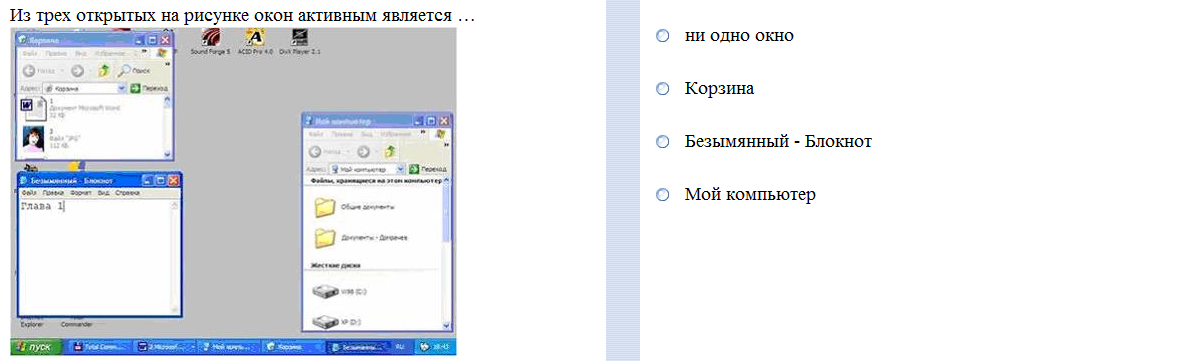Click the Корзина file list scrollbar

[167, 127]
